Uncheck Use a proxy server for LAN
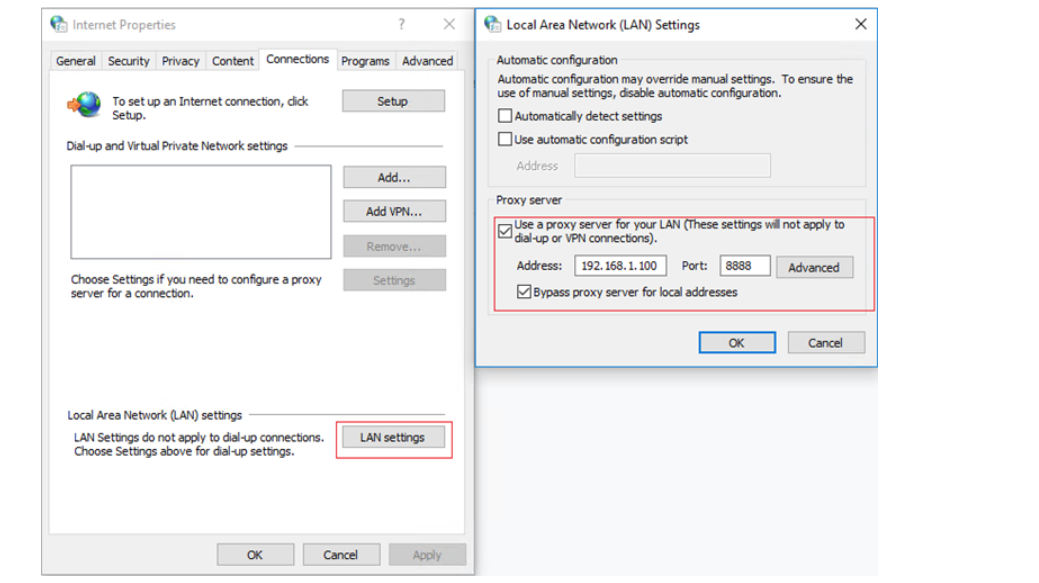Image resolution: width=1039 pixels, height=583 pixels. [x=506, y=231]
